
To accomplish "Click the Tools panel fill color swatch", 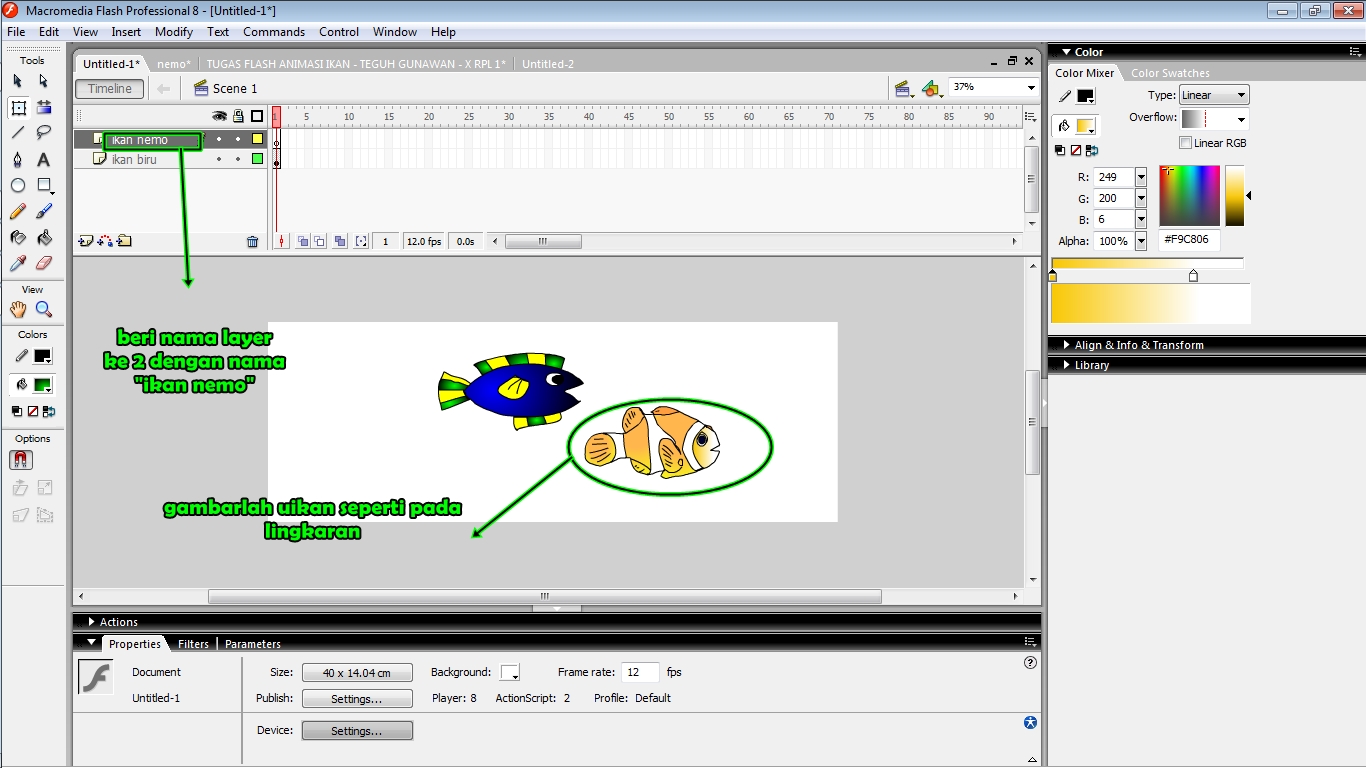I will coord(42,385).
